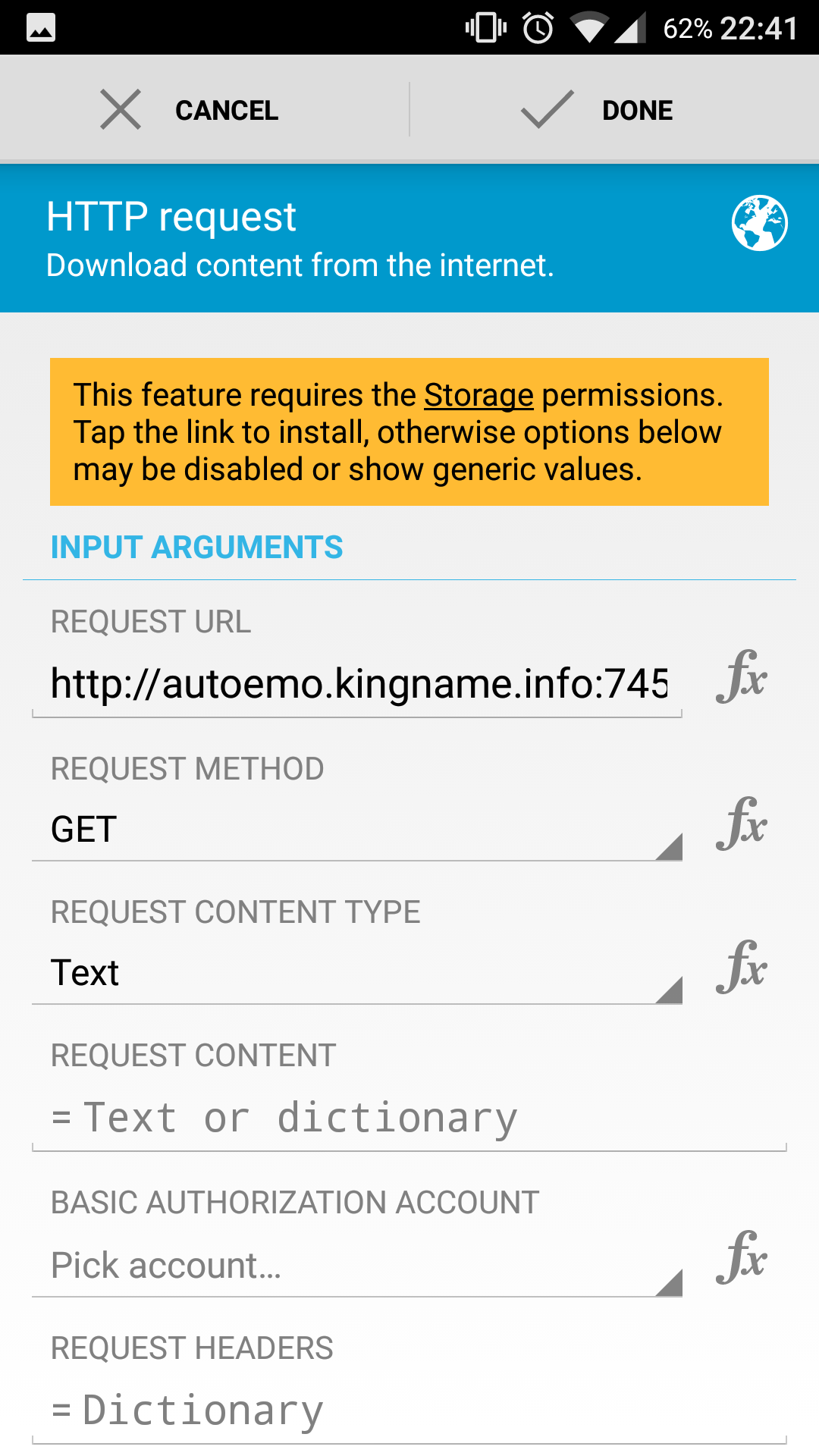Tap the checkmark Done icon
Viewport: 819px width, 1456px height.
[x=547, y=110]
